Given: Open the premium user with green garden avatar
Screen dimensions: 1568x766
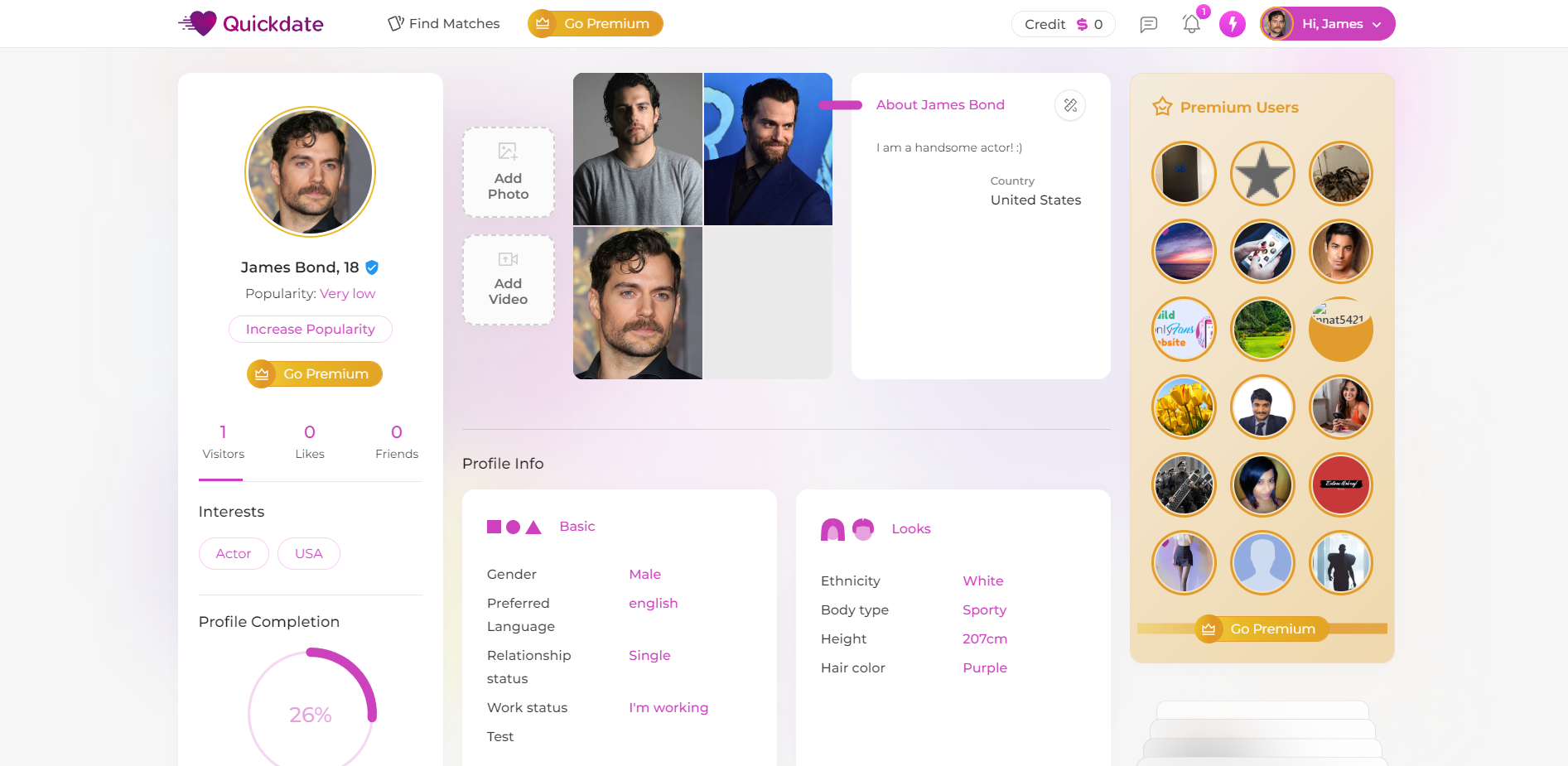Looking at the screenshot, I should click(x=1262, y=329).
